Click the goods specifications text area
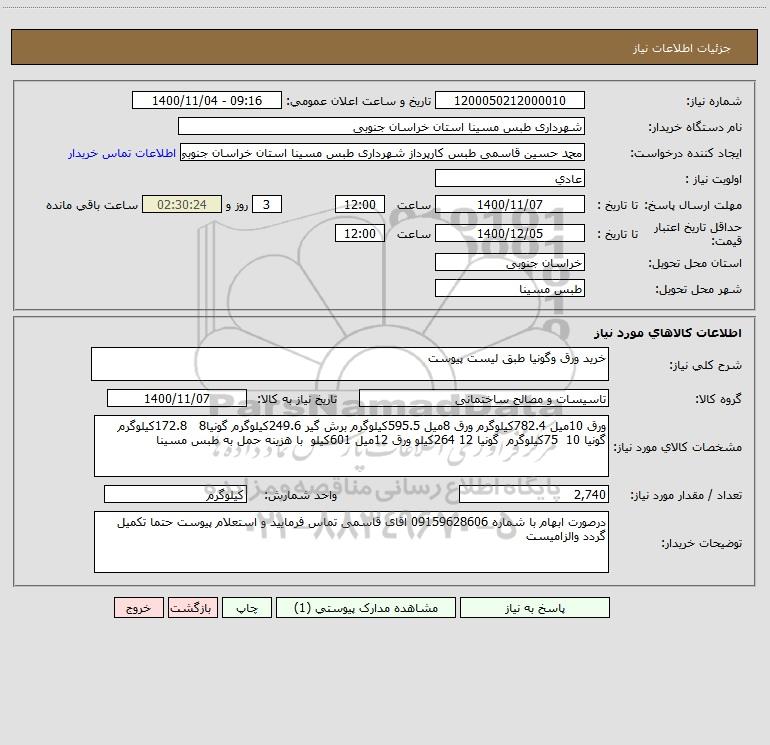 coord(351,446)
